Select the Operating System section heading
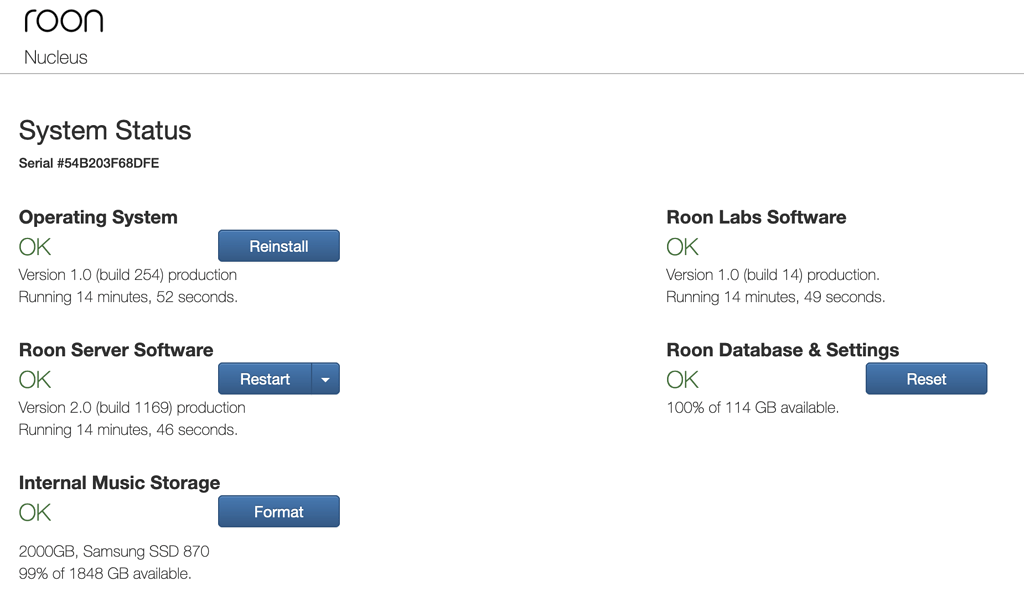 coord(97,217)
